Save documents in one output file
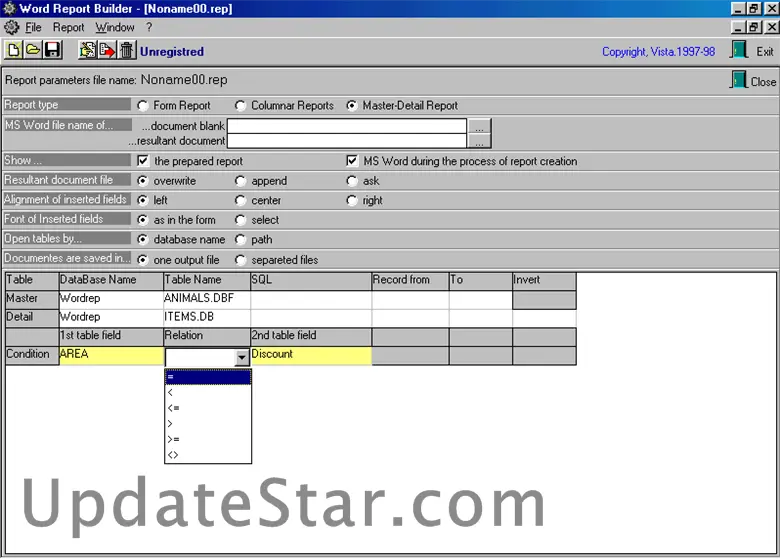Viewport: 780px width, 559px height. (143, 260)
